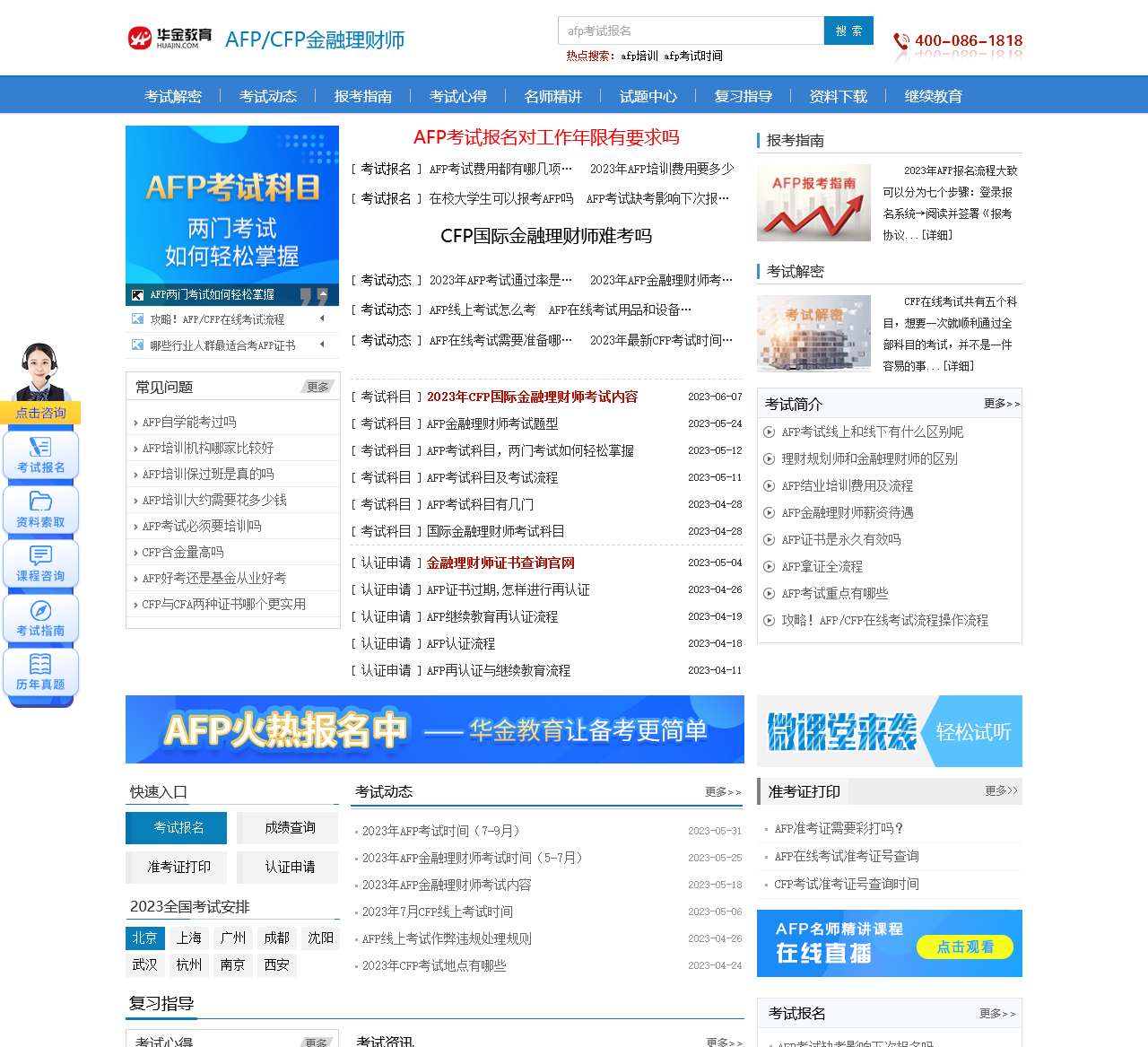Open 理财规划师和金融理财师的区别 link
Viewport: 1148px width, 1047px height.
point(869,458)
